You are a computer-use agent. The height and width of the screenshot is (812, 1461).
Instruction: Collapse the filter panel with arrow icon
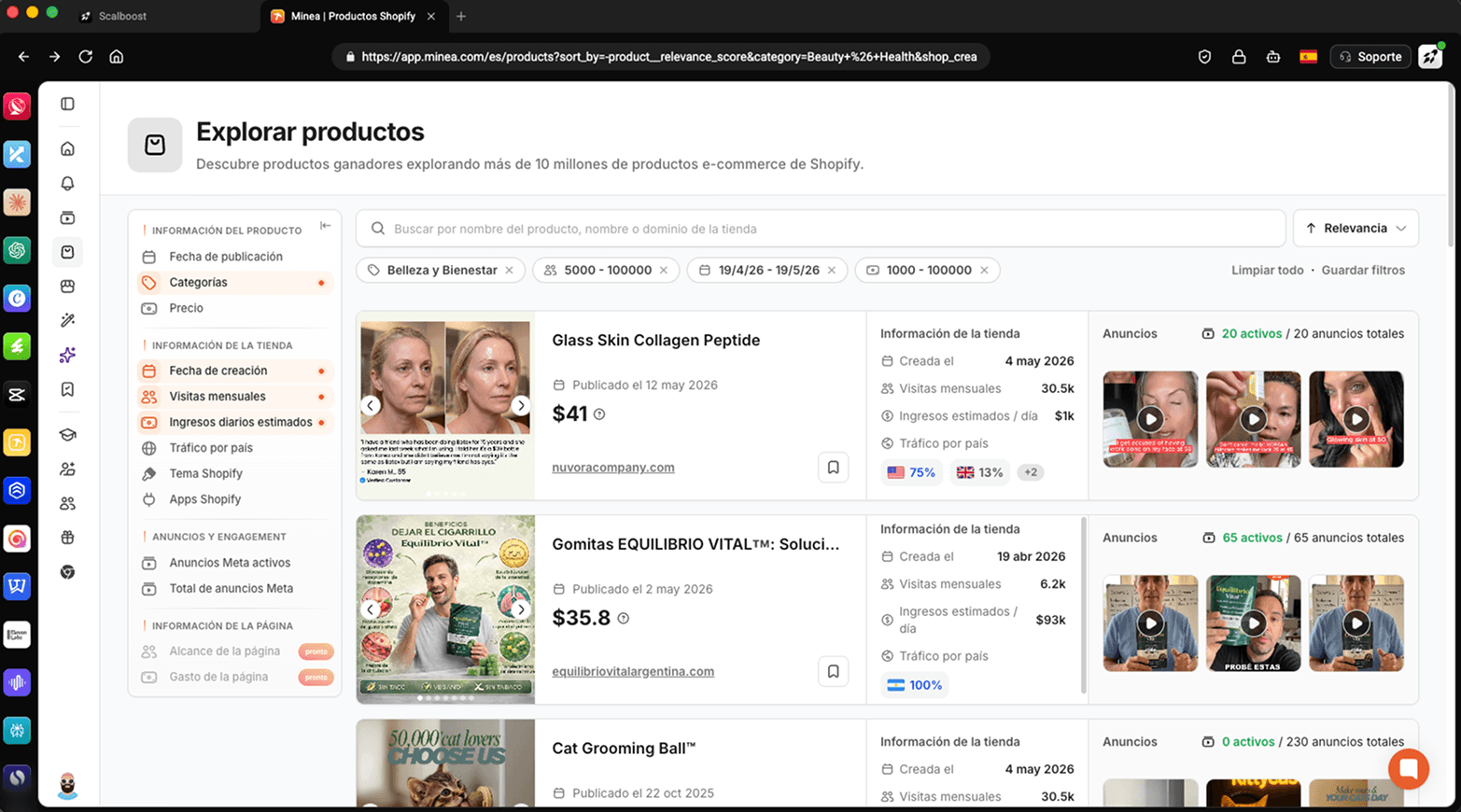pyautogui.click(x=325, y=226)
